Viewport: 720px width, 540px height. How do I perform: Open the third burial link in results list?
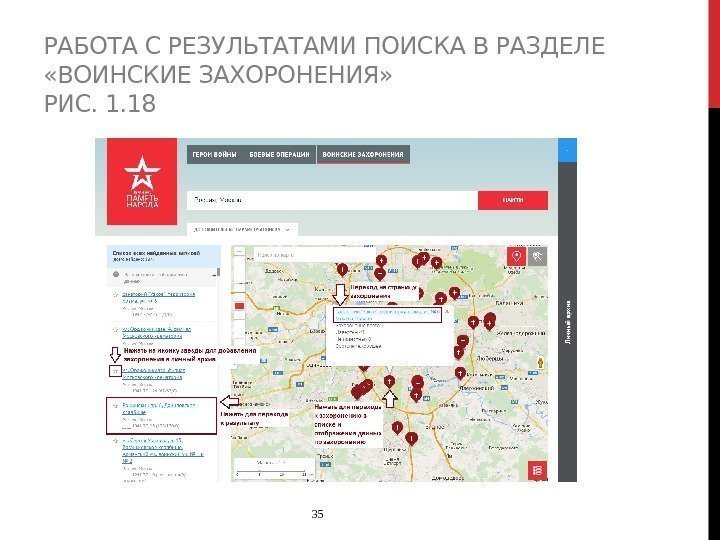(x=154, y=373)
